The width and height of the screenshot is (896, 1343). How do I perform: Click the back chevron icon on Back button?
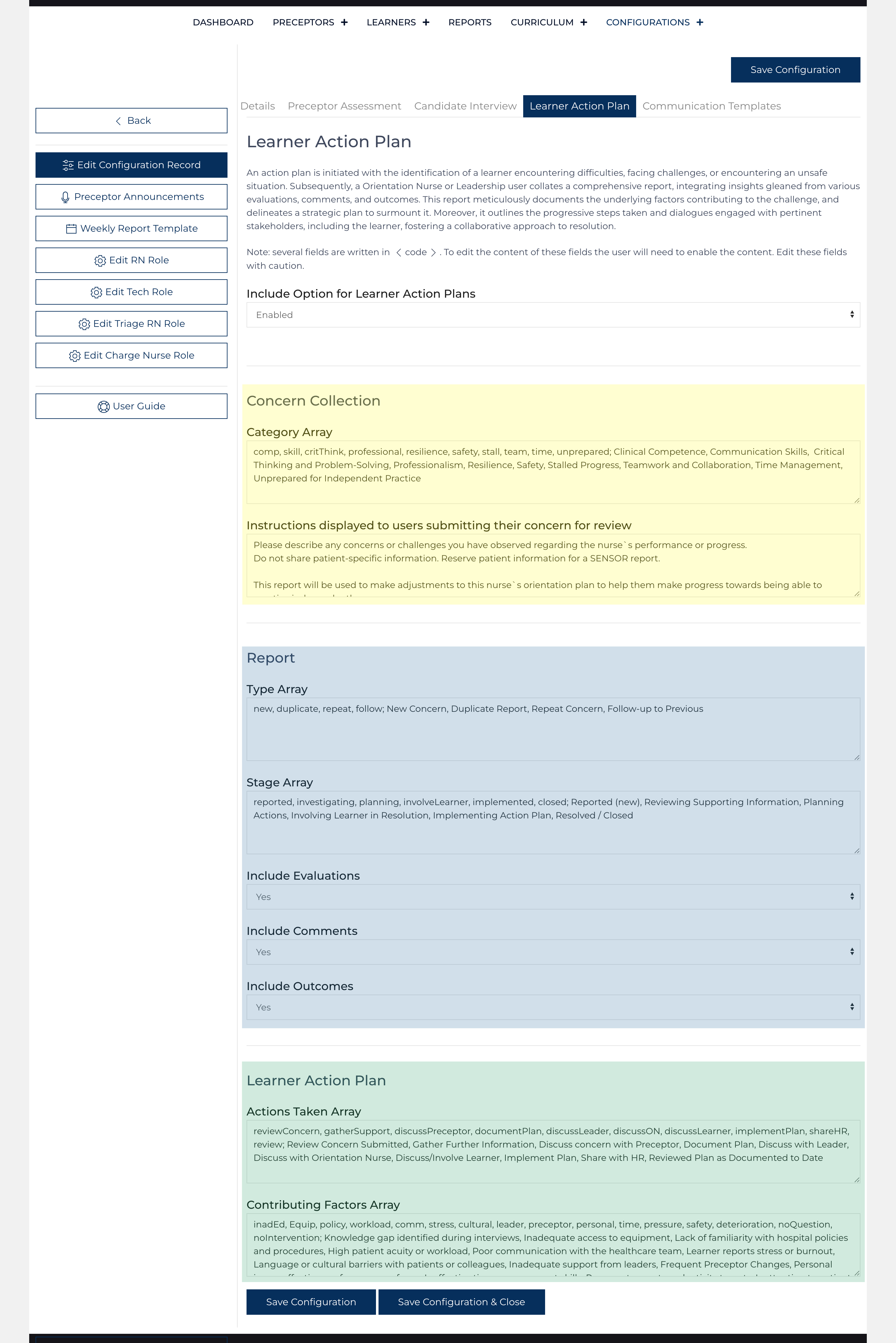point(118,121)
